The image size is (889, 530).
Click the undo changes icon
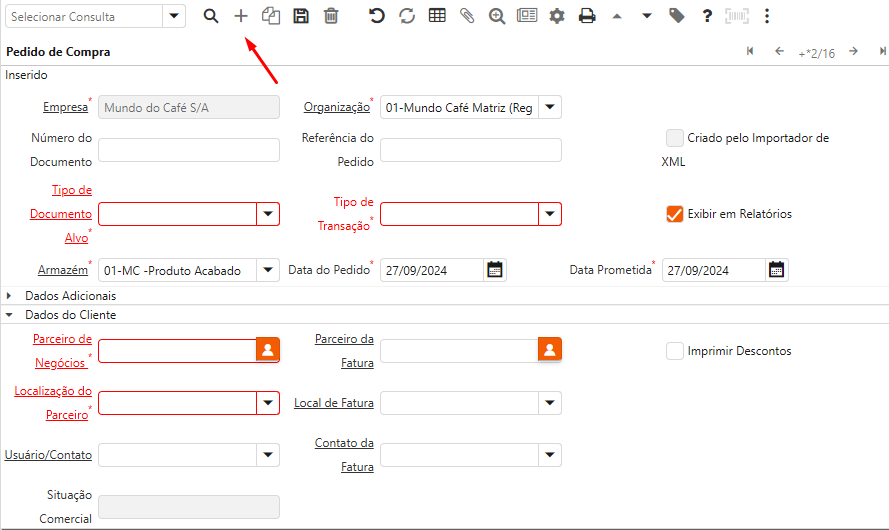pyautogui.click(x=376, y=16)
